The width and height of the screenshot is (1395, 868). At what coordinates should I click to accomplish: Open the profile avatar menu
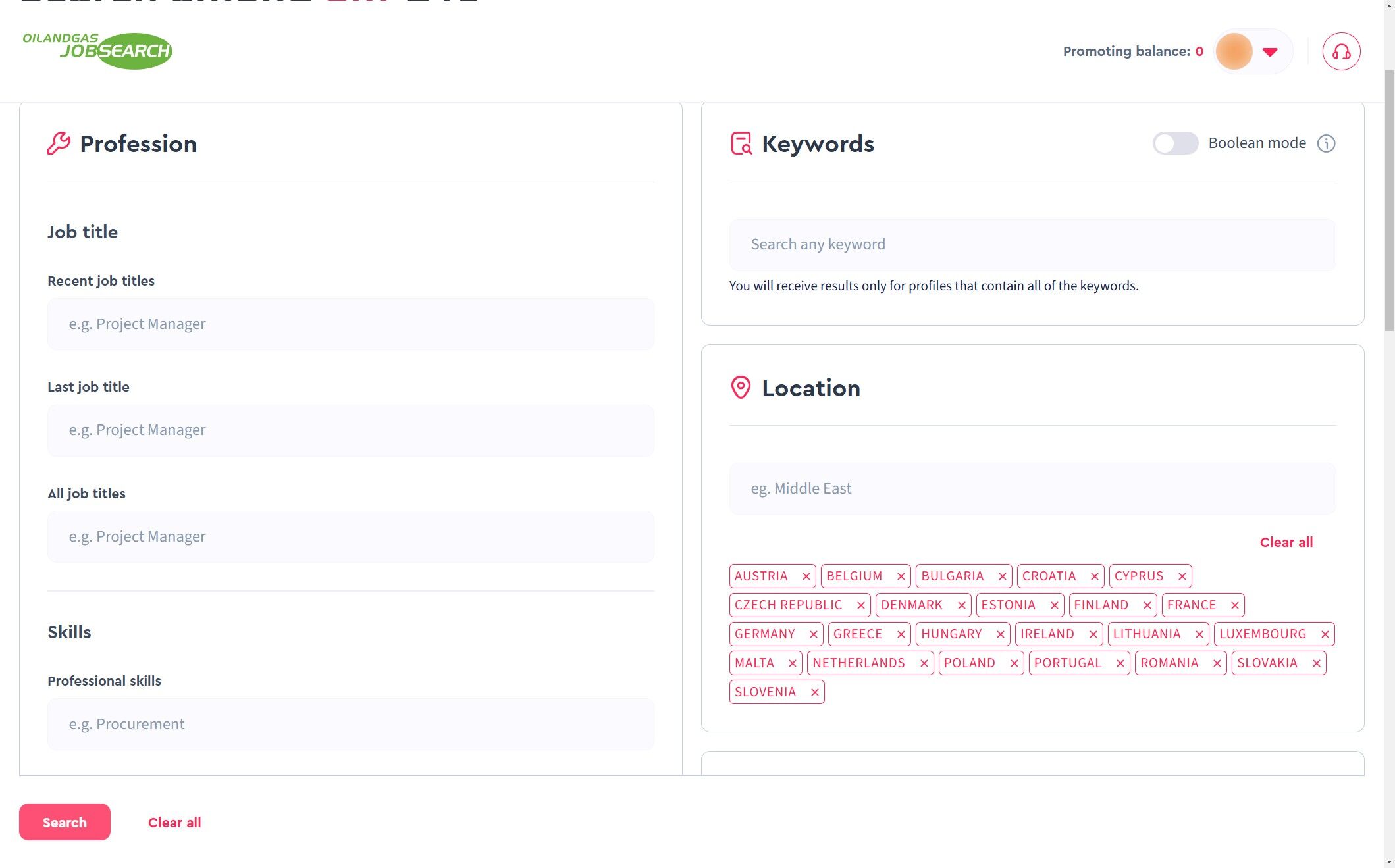[x=1234, y=51]
